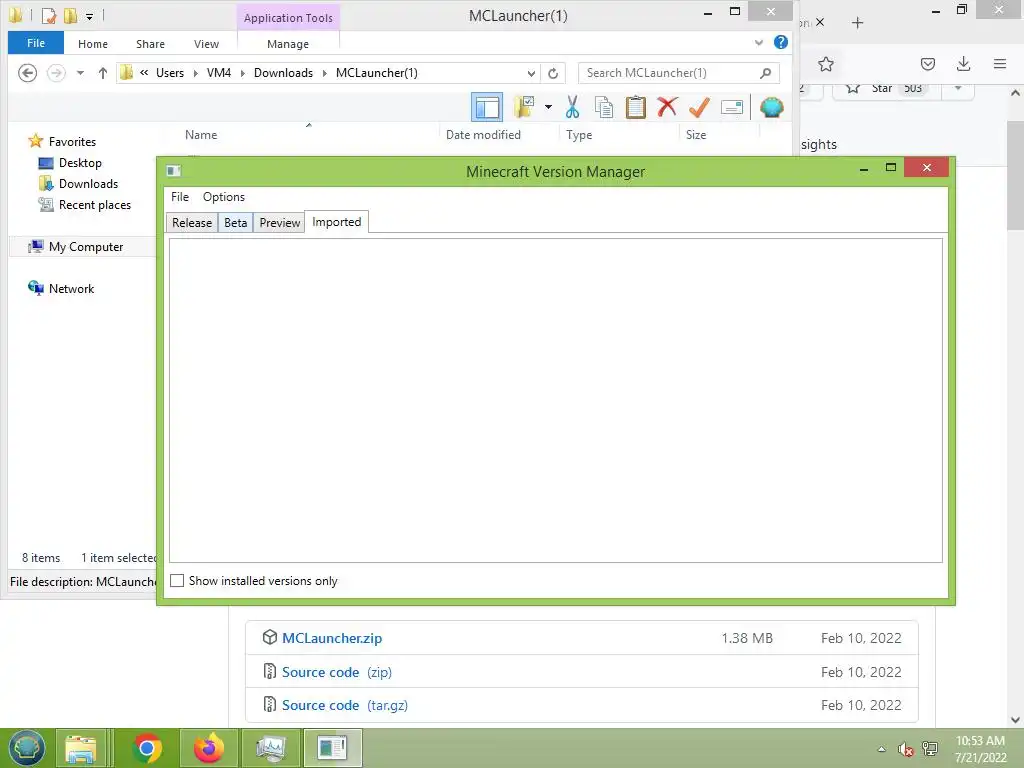Toggle the navigation pane icon in Explorer toolbar
Image resolution: width=1024 pixels, height=768 pixels.
pyautogui.click(x=487, y=107)
